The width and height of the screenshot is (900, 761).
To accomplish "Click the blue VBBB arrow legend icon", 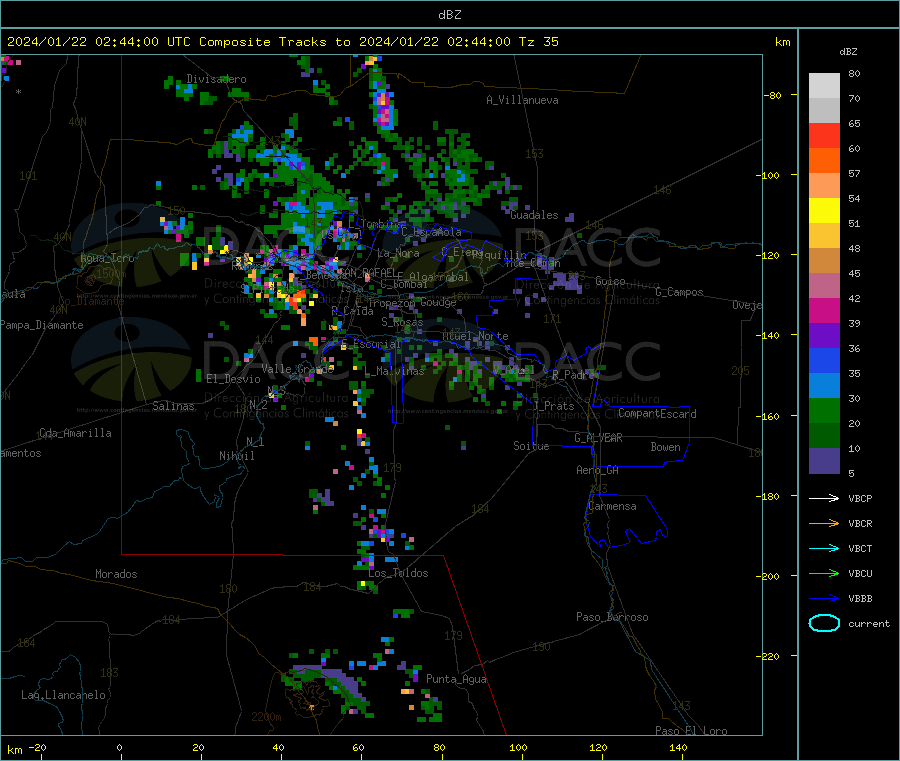I will (824, 599).
